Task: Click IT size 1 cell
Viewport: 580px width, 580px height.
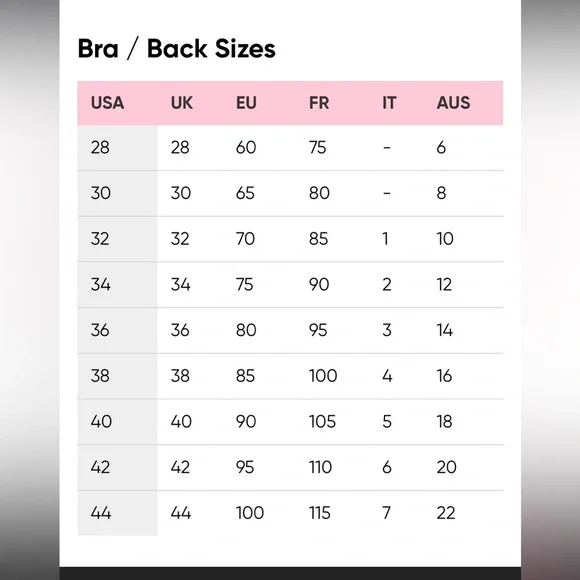Action: [385, 239]
